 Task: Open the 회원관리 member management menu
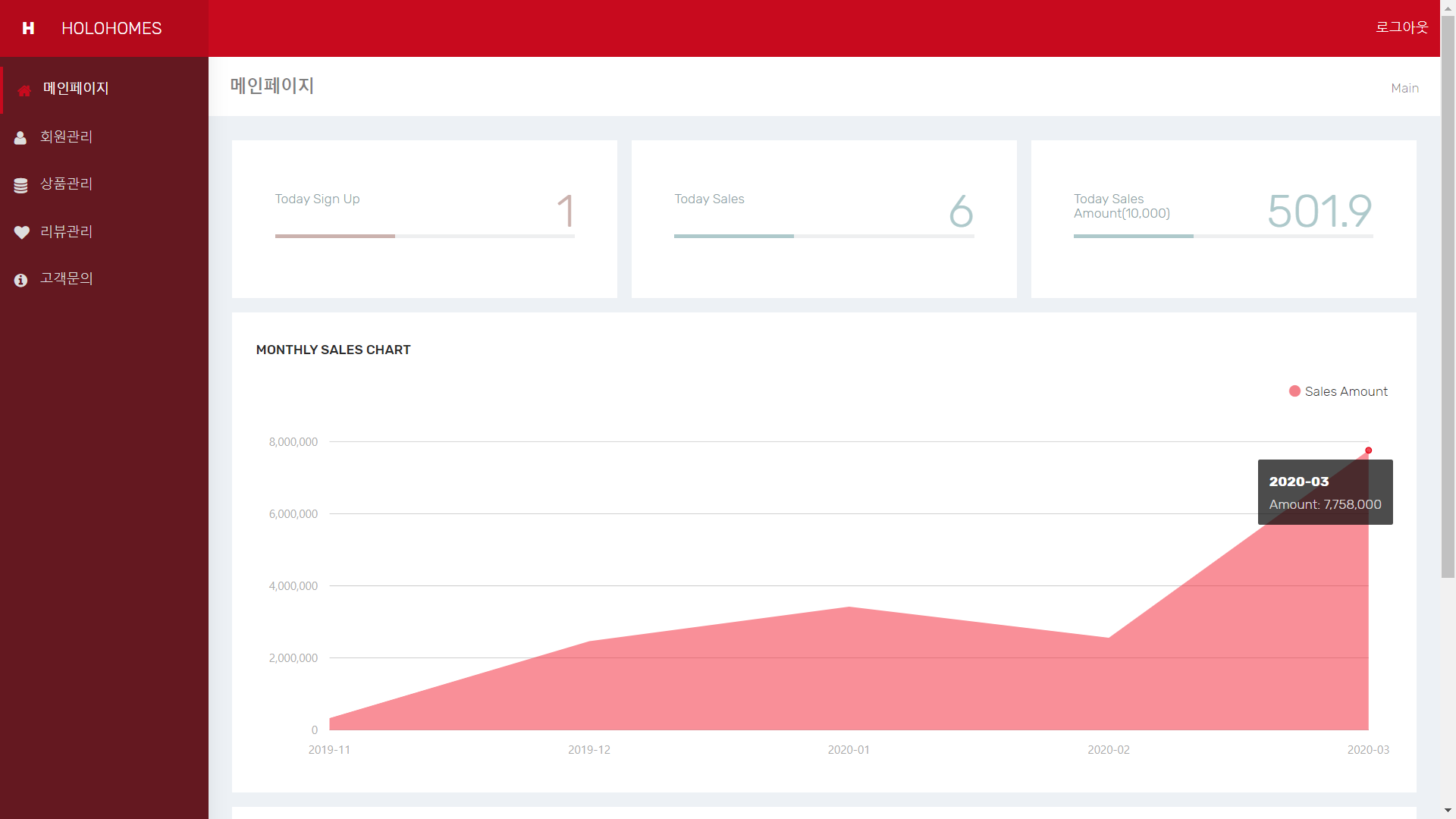coord(66,136)
